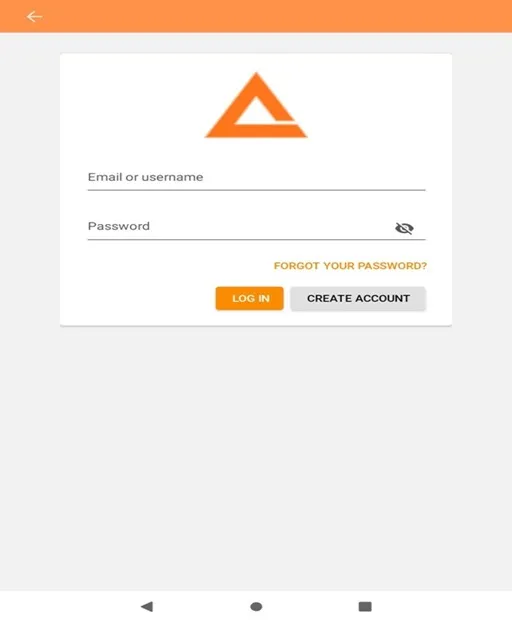Tap the Android home circle button
Viewport: 512px width, 622px height.
[256, 606]
